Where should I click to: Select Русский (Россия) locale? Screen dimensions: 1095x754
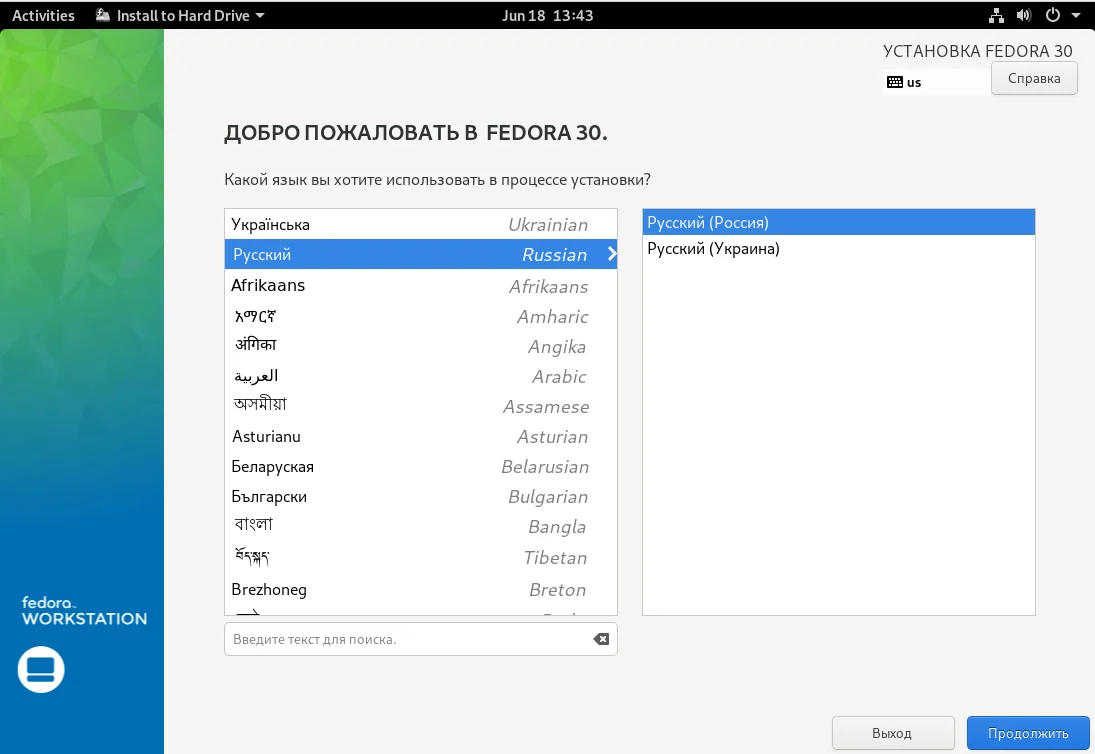coord(839,222)
